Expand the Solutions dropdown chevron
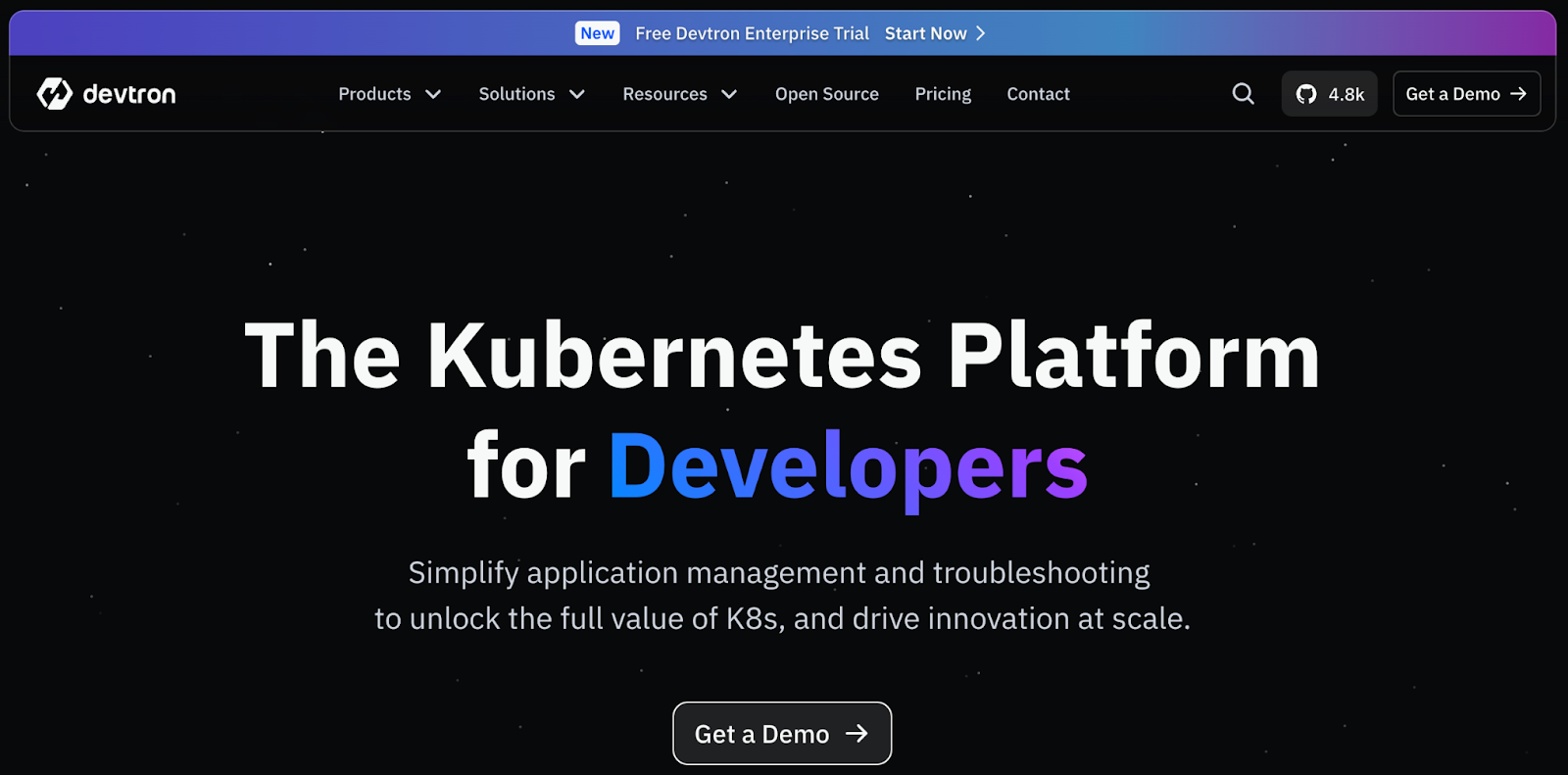This screenshot has width=1568, height=775. (x=577, y=94)
